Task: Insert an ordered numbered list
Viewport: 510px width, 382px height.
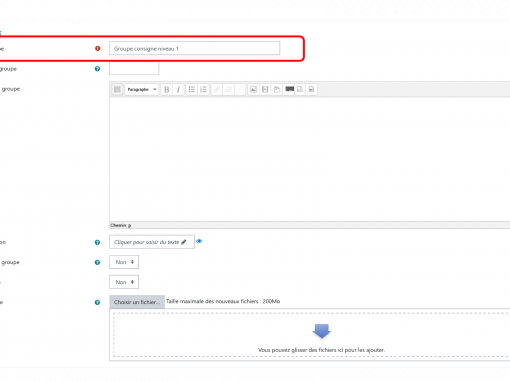Action: point(203,89)
